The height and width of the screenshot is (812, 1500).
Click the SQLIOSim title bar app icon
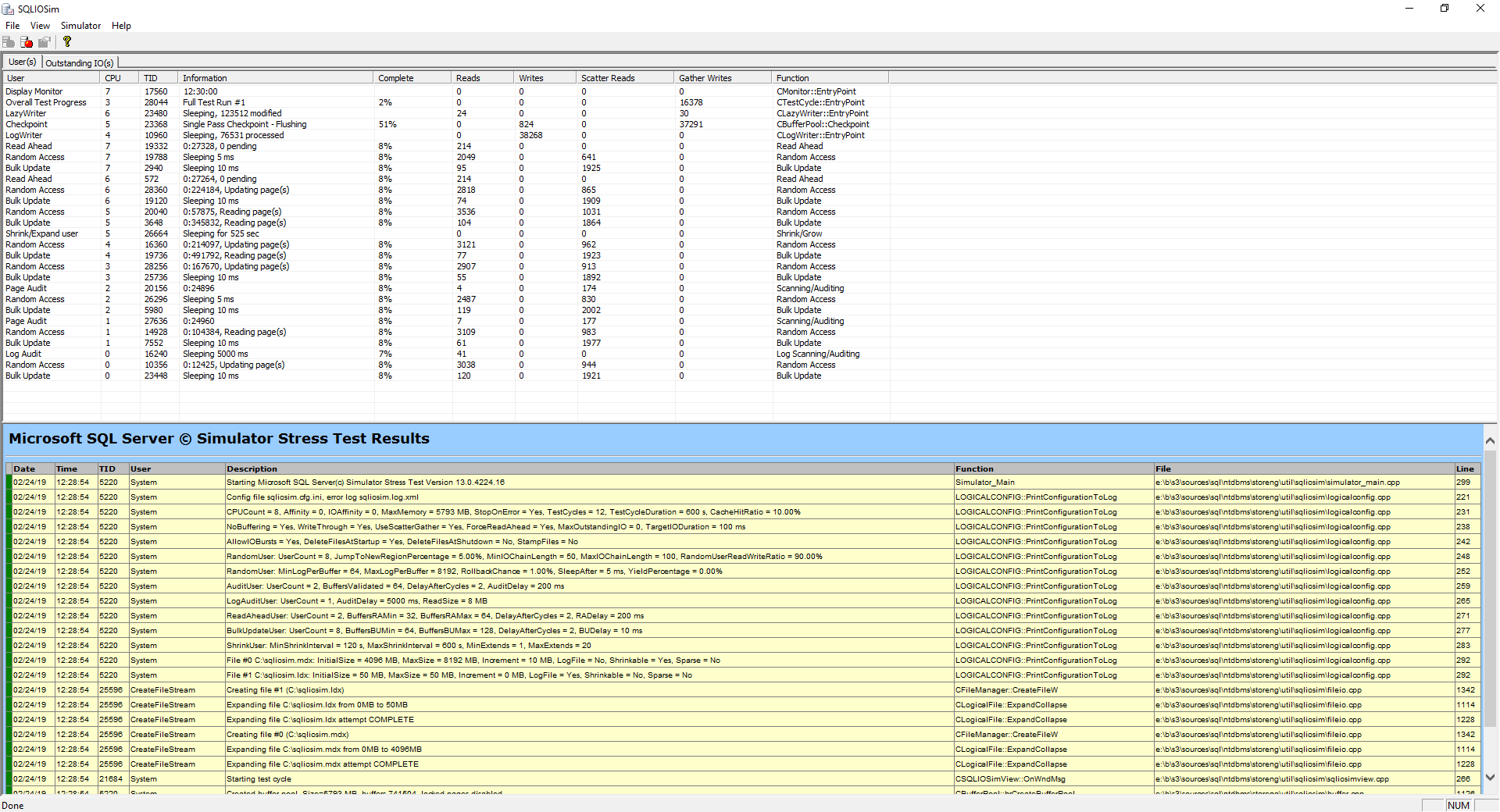(x=9, y=9)
